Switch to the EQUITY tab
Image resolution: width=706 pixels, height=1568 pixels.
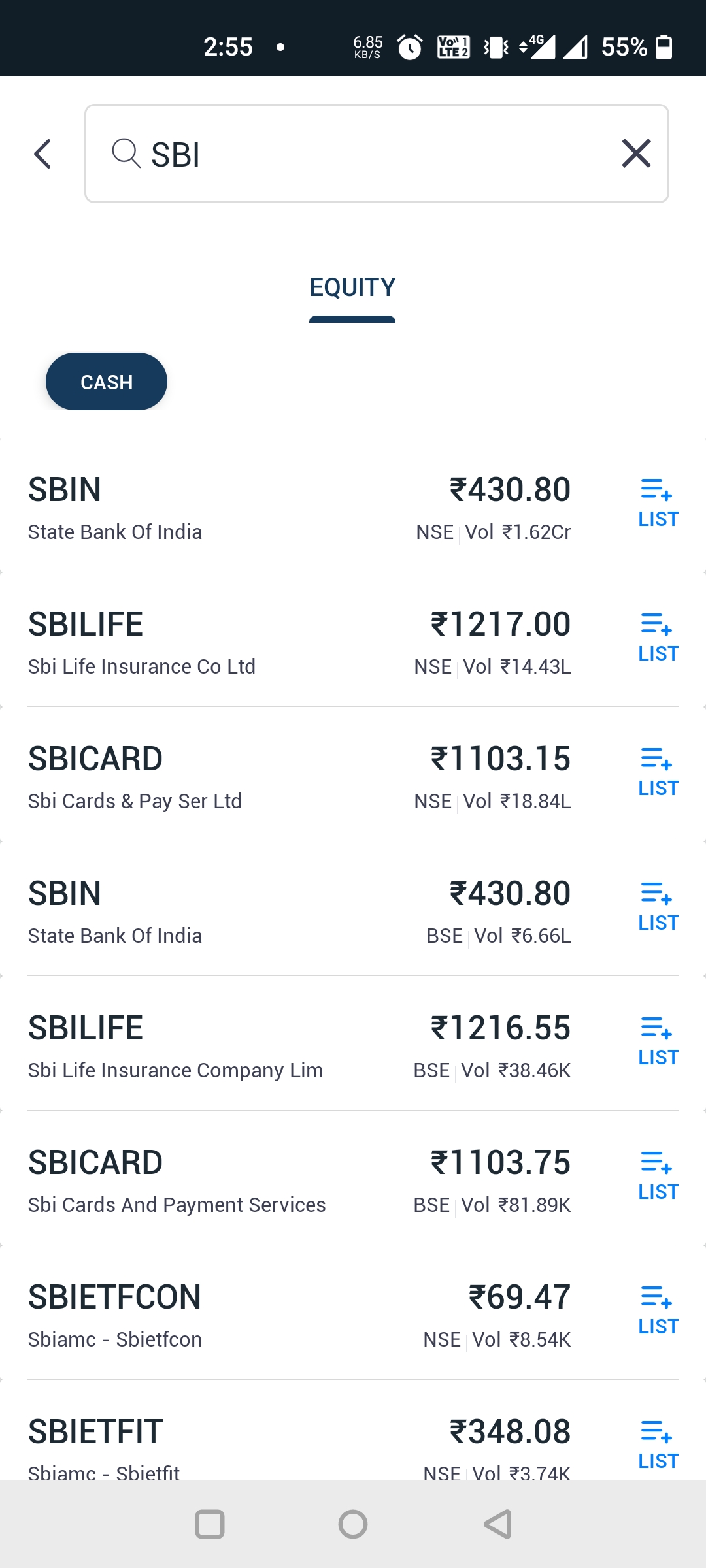pyautogui.click(x=352, y=287)
